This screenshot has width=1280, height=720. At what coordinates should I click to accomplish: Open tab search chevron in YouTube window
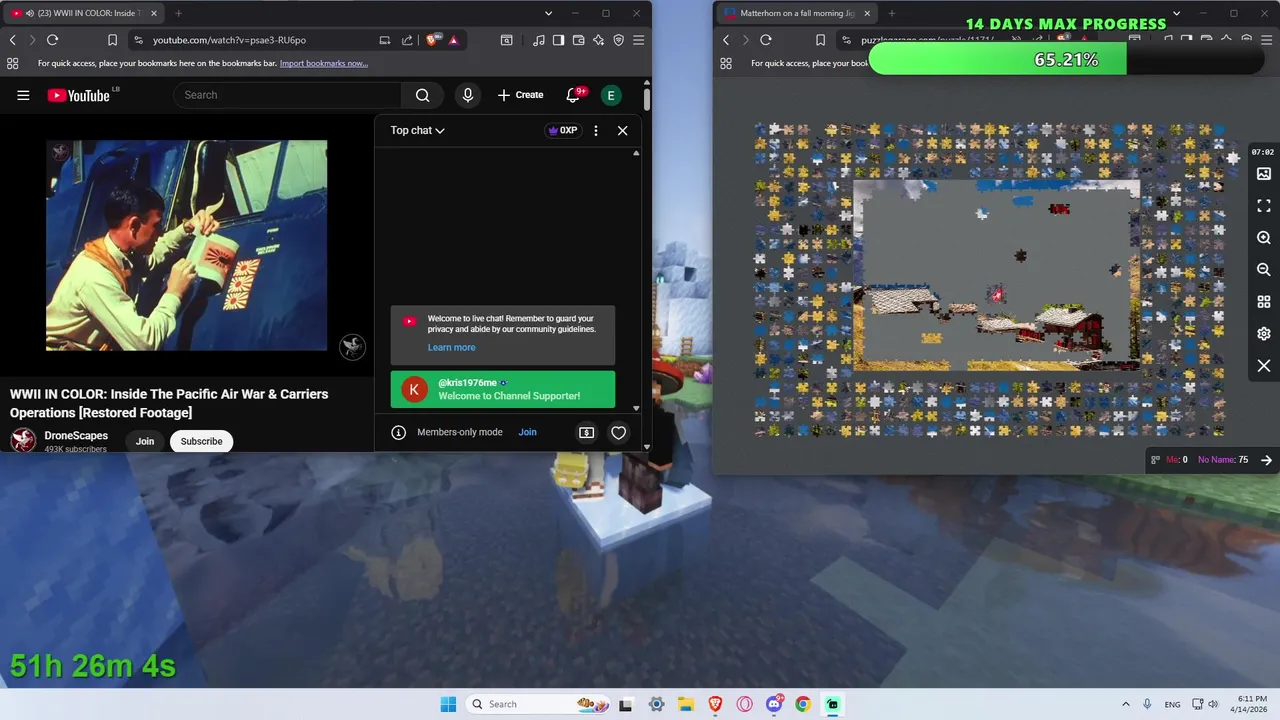[x=548, y=13]
